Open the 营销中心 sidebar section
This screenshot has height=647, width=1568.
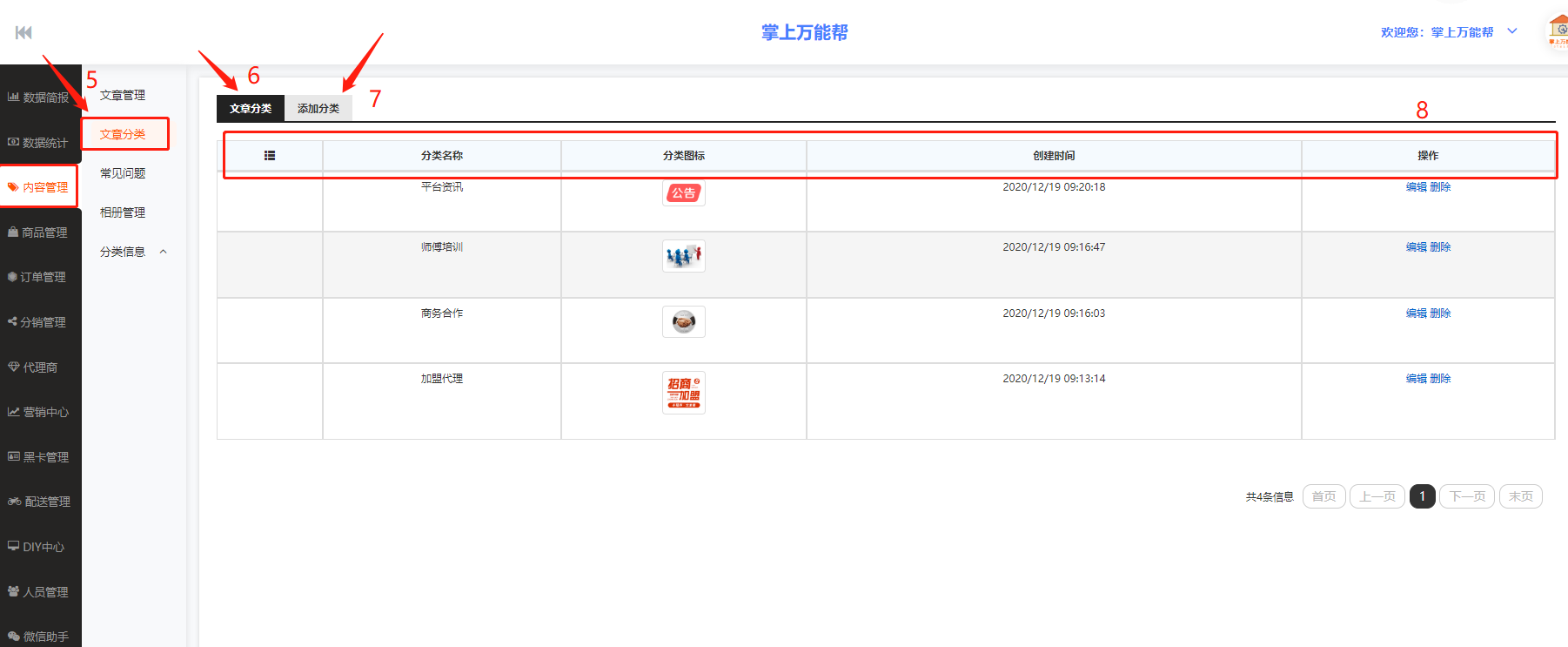pos(39,412)
